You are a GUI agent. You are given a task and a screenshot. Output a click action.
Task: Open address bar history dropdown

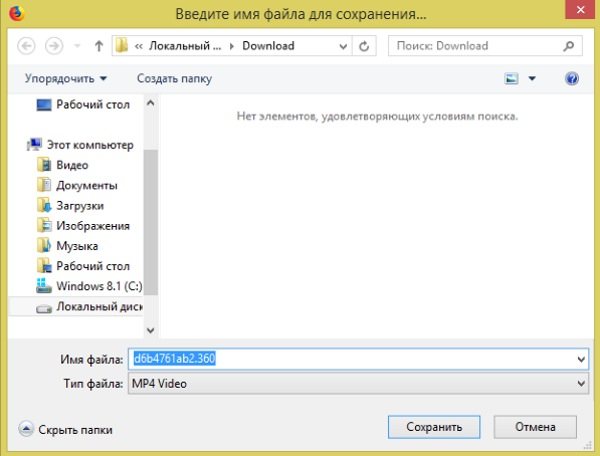coord(343,46)
